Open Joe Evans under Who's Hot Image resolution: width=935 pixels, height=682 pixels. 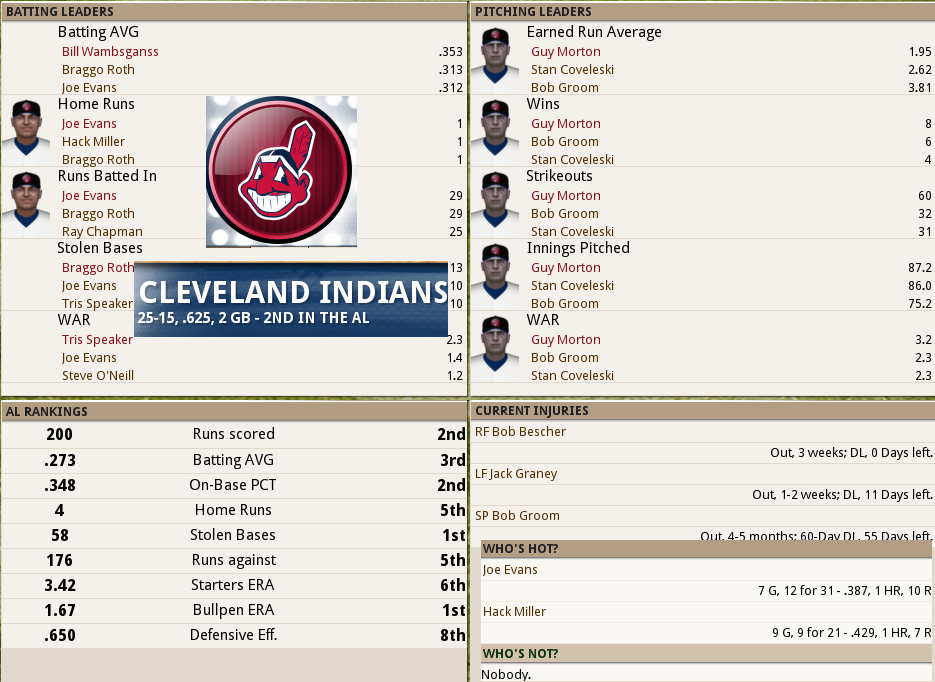pyautogui.click(x=510, y=570)
